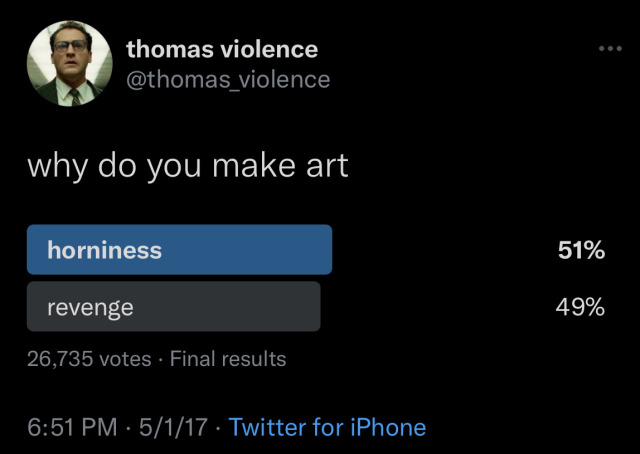This screenshot has width=640, height=454.
Task: Click the "horniness" option label text
Action: [104, 250]
